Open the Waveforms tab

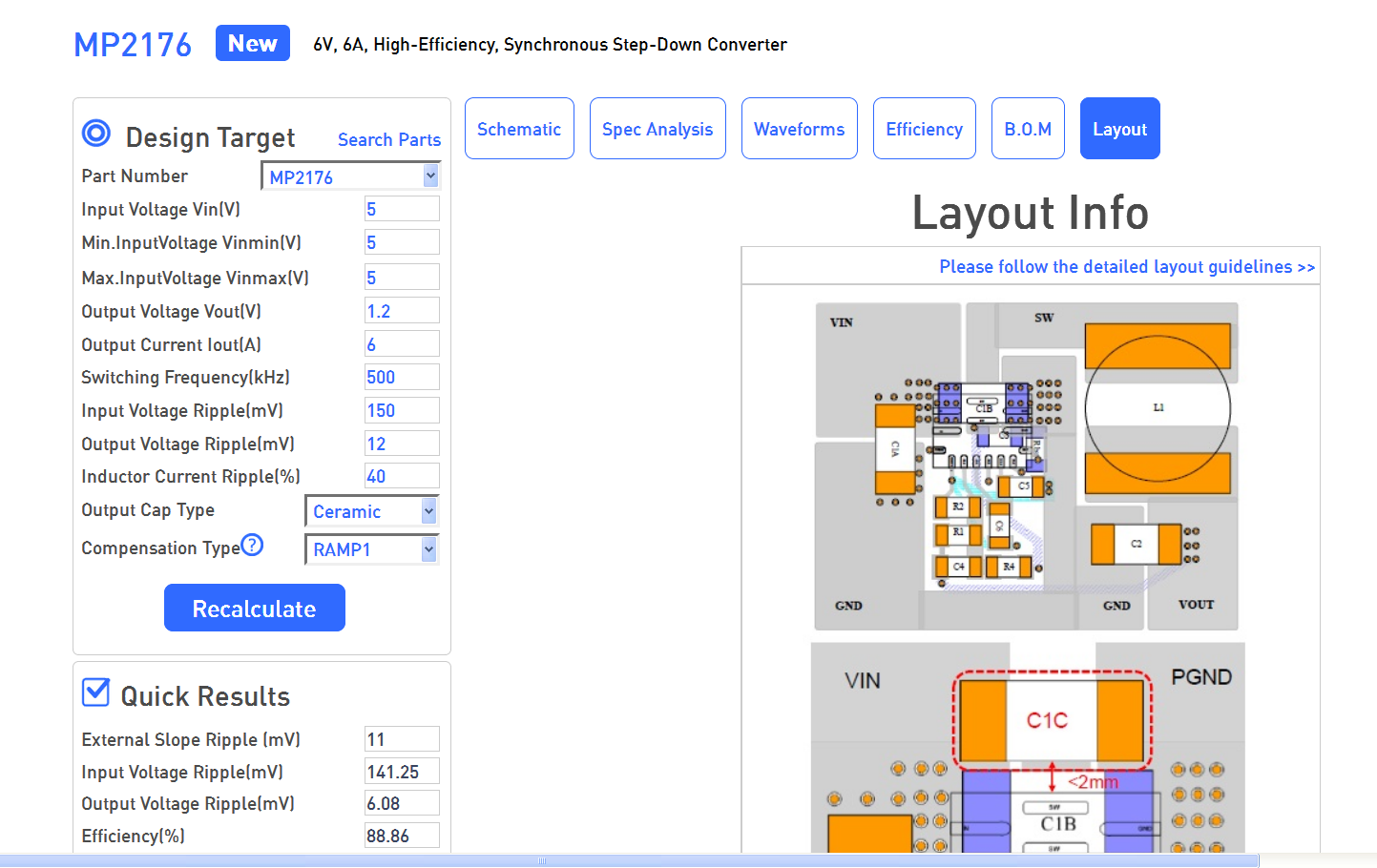pyautogui.click(x=800, y=129)
